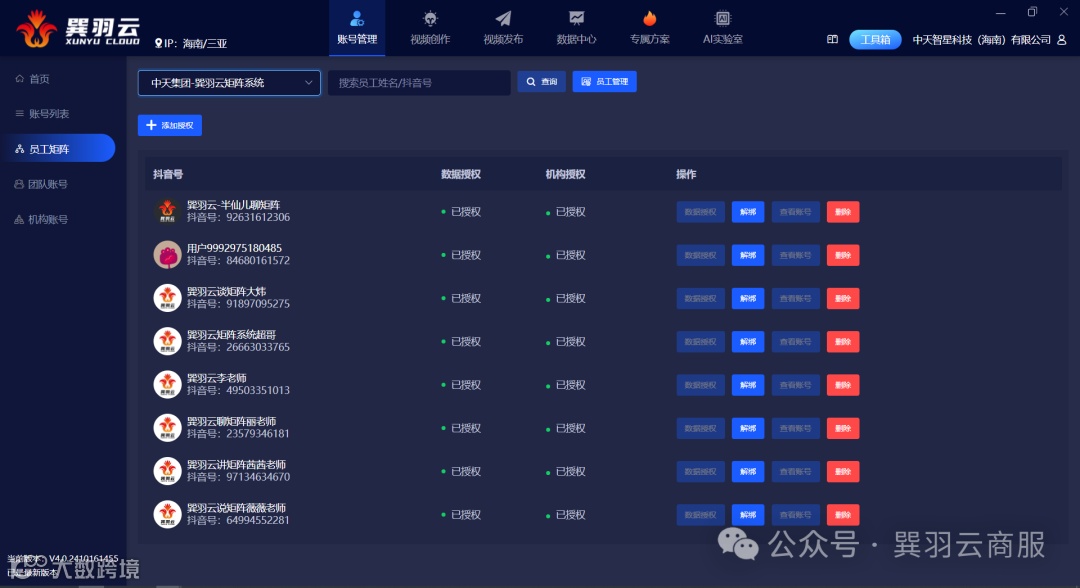Image resolution: width=1080 pixels, height=588 pixels.
Task: Select 员工矩阵 in the sidebar
Action: click(59, 148)
